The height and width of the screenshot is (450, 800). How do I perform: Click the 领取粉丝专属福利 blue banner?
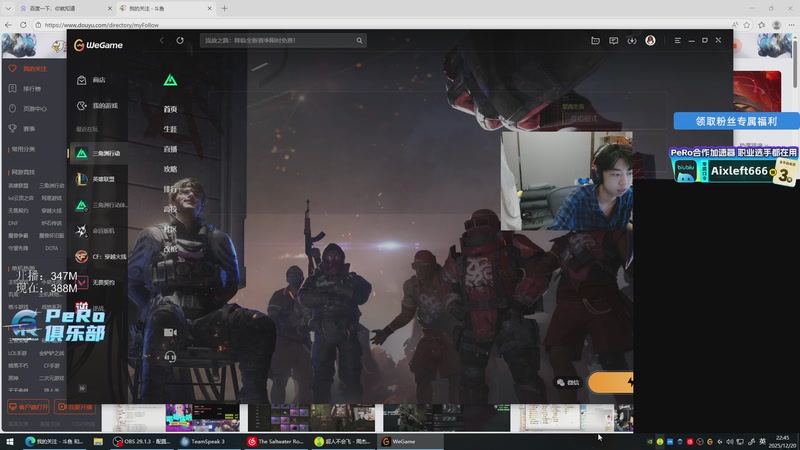(x=736, y=121)
